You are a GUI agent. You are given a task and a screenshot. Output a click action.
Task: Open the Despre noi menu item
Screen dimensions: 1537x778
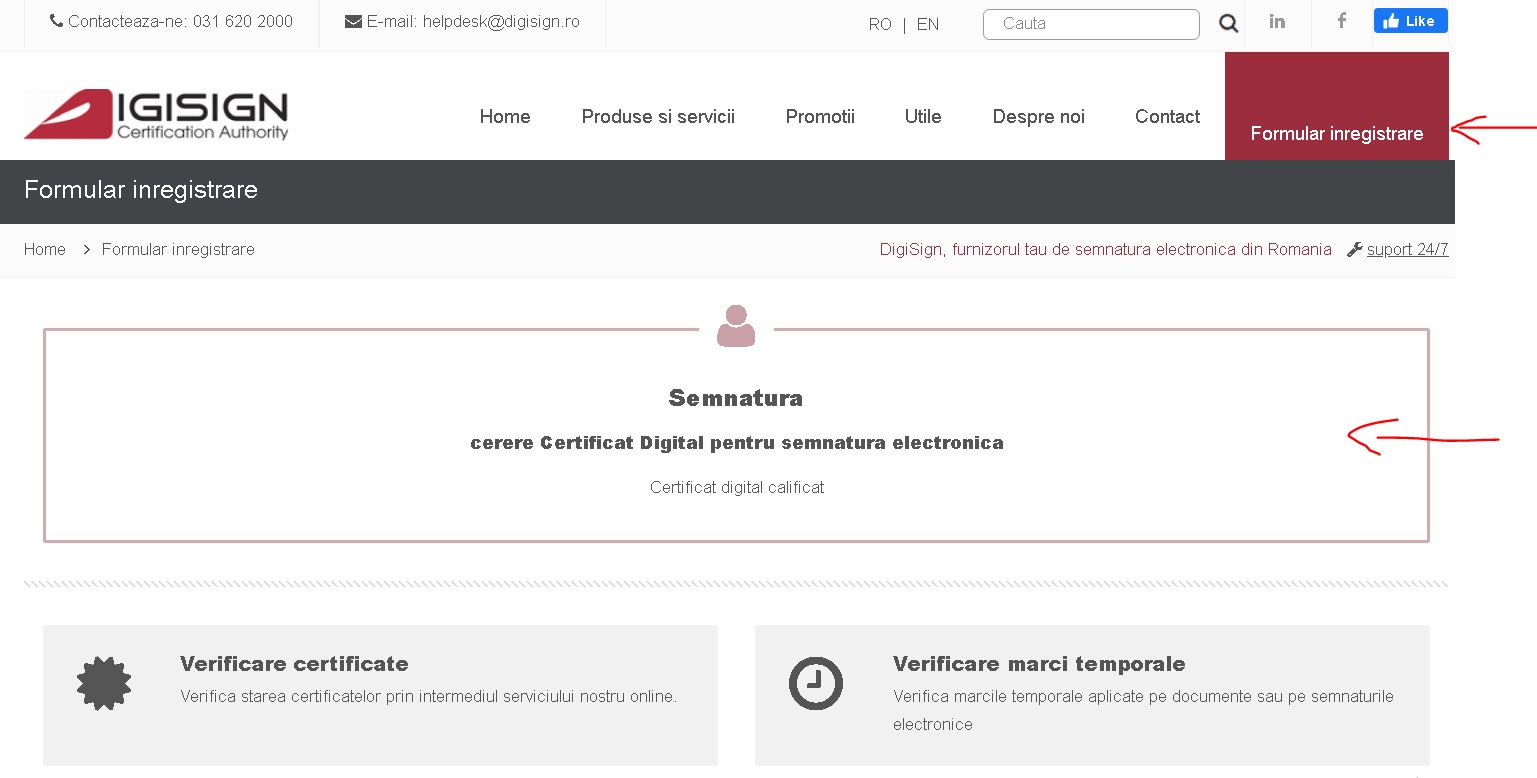(x=1038, y=117)
